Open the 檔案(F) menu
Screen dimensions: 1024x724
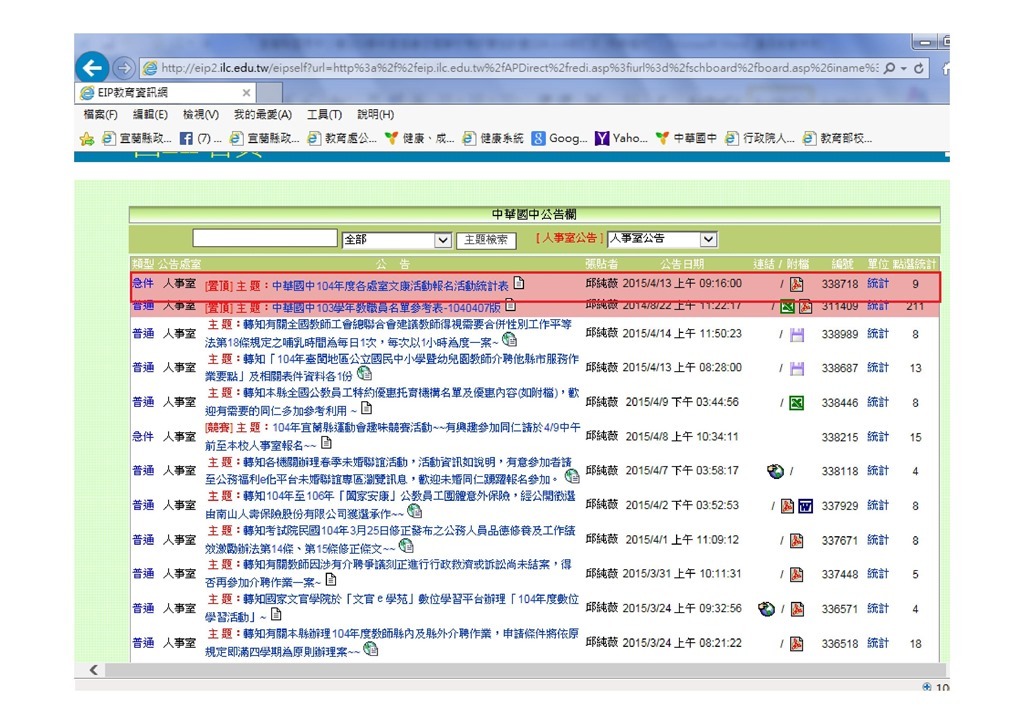tap(100, 115)
